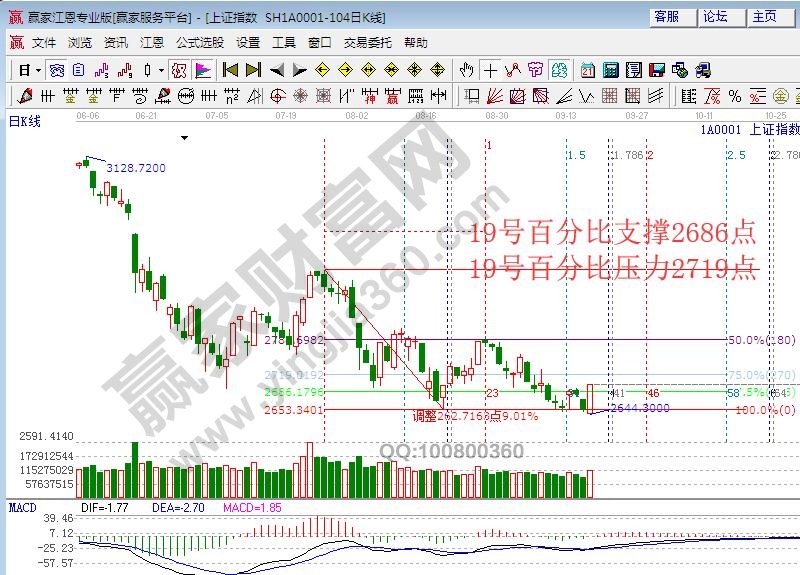The width and height of the screenshot is (800, 575).
Task: Open the calculator tool
Action: (x=610, y=70)
